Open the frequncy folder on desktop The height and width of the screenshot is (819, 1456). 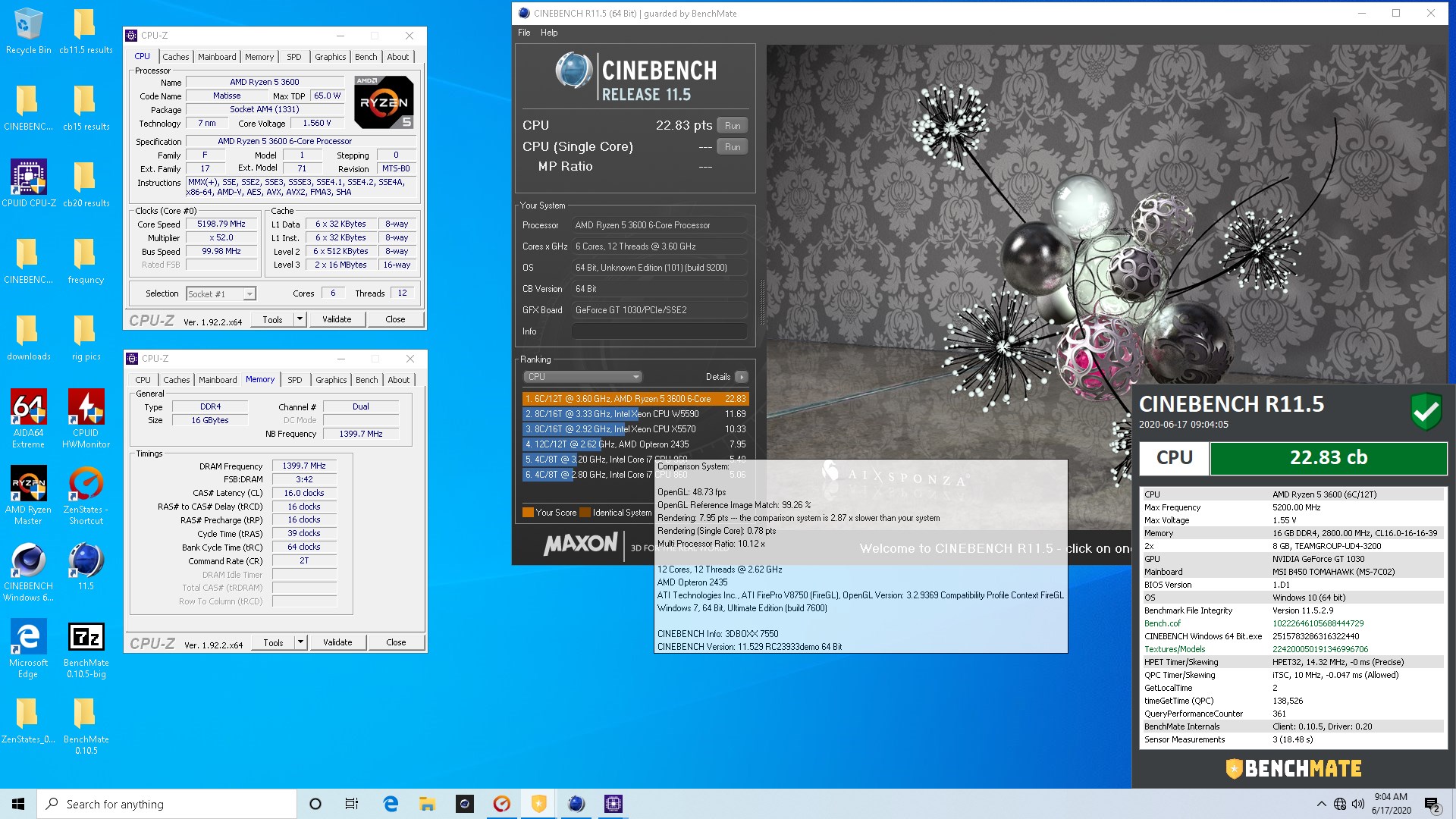click(x=86, y=260)
